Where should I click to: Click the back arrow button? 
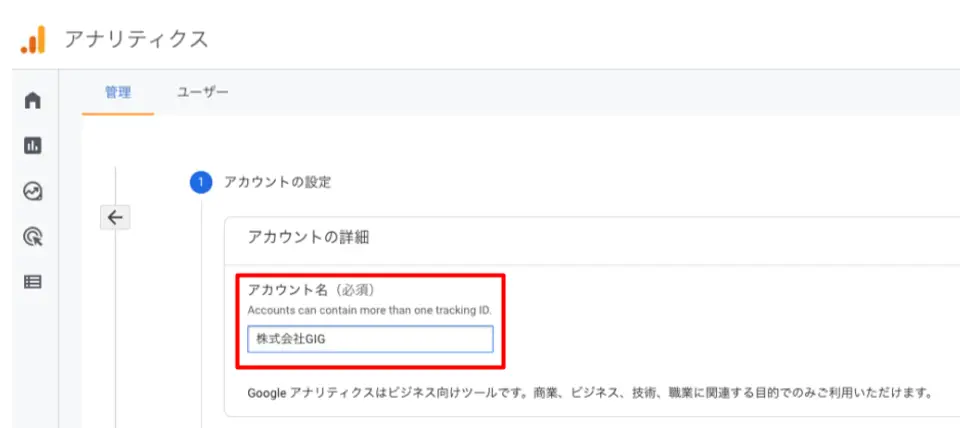coord(114,217)
